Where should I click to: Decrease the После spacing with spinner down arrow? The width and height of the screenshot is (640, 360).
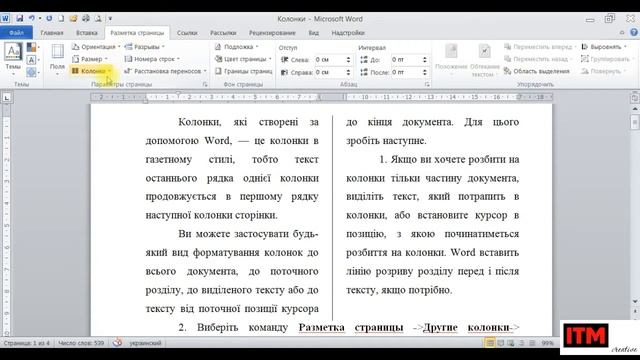(424, 75)
